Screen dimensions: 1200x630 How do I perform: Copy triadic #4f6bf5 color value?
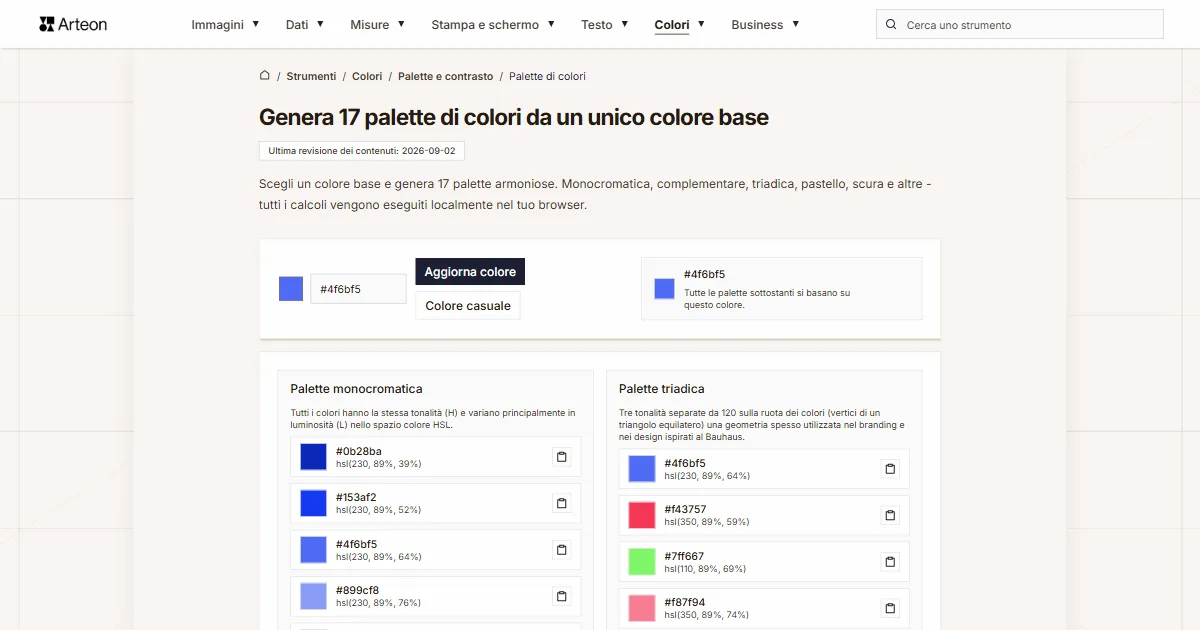coord(890,469)
